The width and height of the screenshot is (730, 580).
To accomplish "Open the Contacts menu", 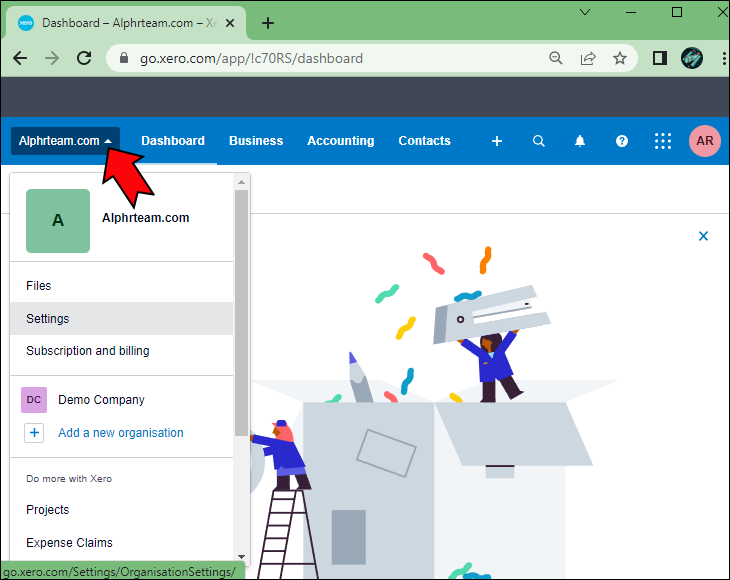I will pos(425,141).
